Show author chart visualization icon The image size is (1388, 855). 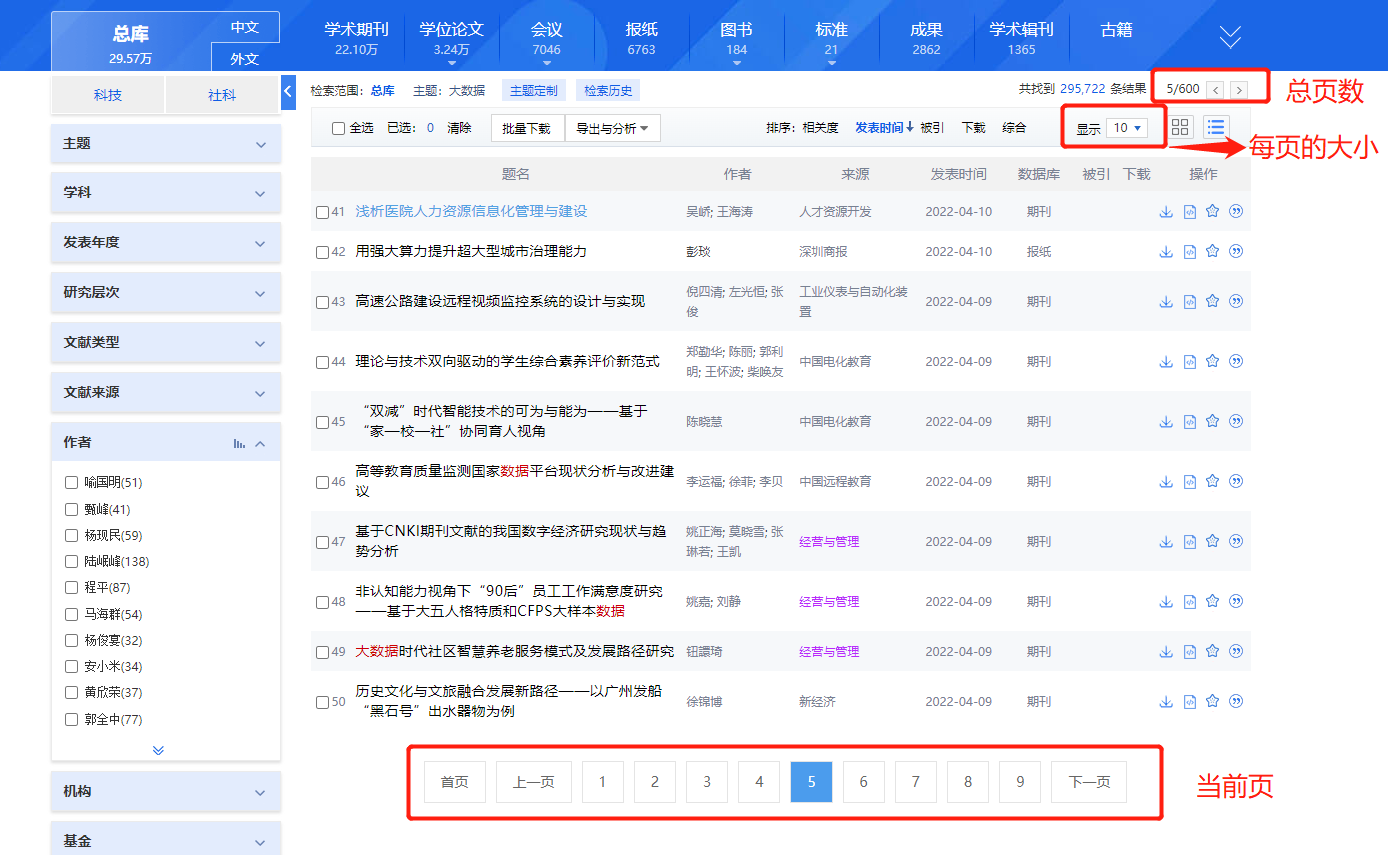(x=239, y=443)
